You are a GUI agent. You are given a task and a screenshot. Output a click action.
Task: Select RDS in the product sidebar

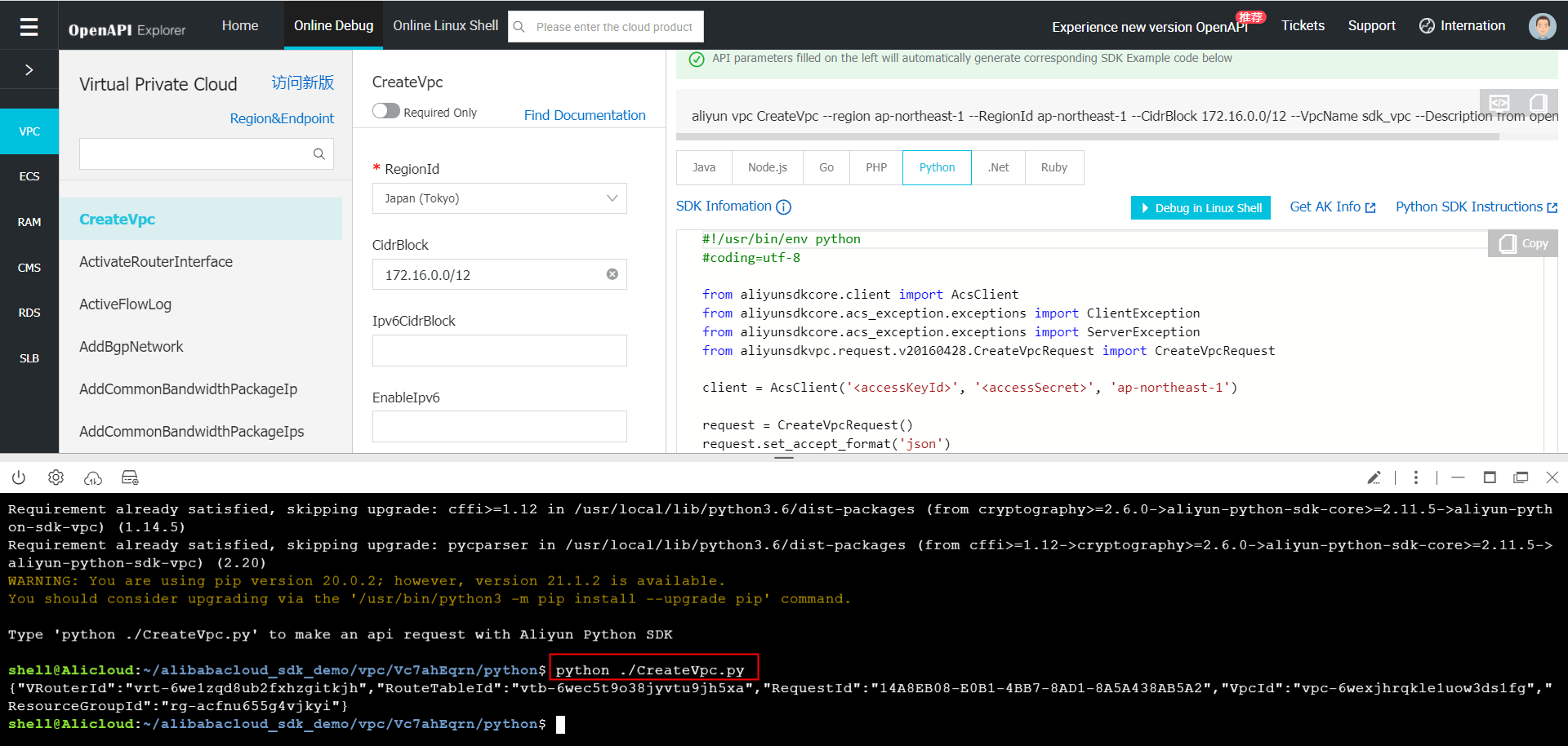(29, 313)
